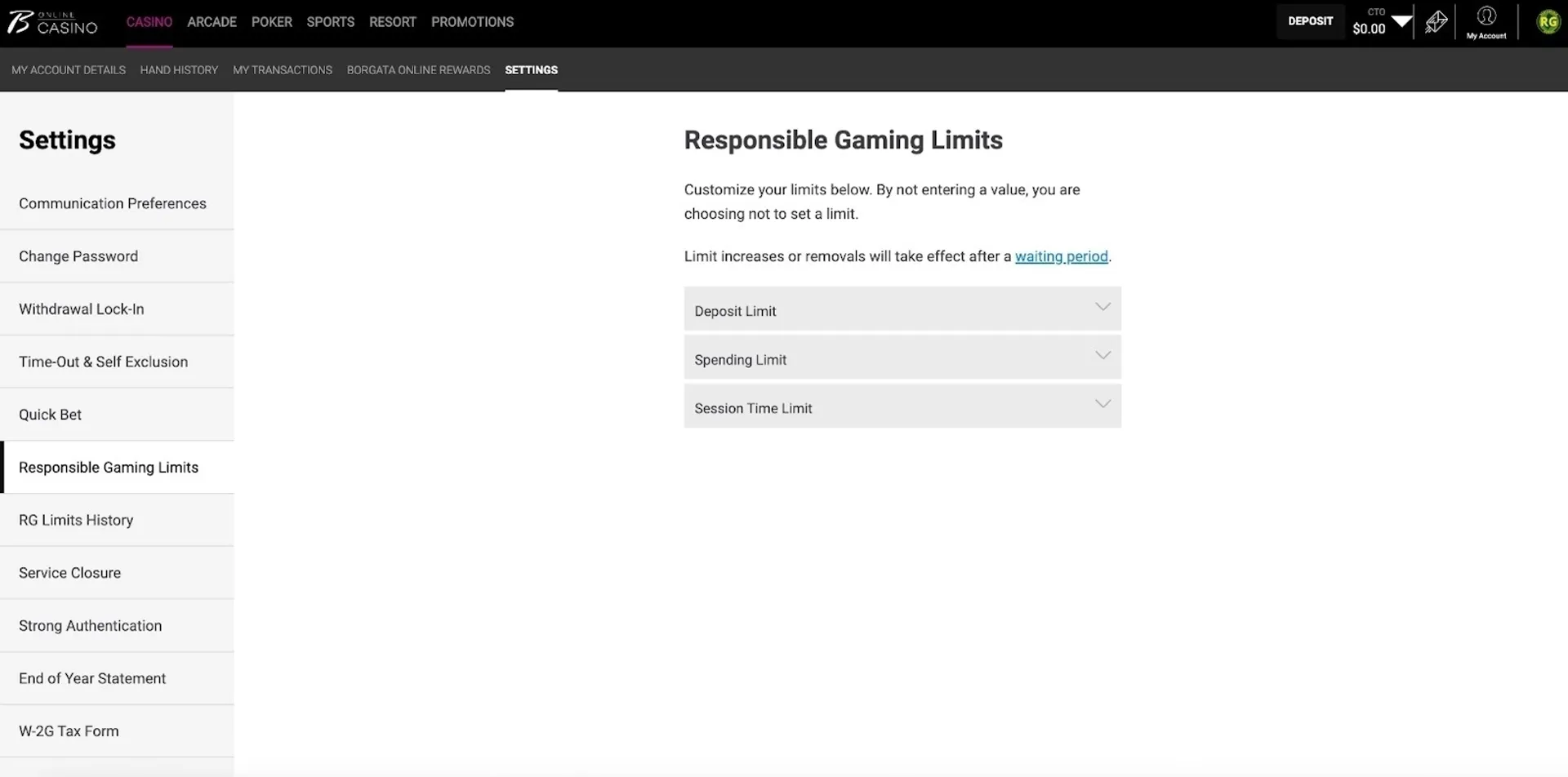Click the green RG badge icon
Viewport: 1568px width, 777px height.
point(1548,22)
